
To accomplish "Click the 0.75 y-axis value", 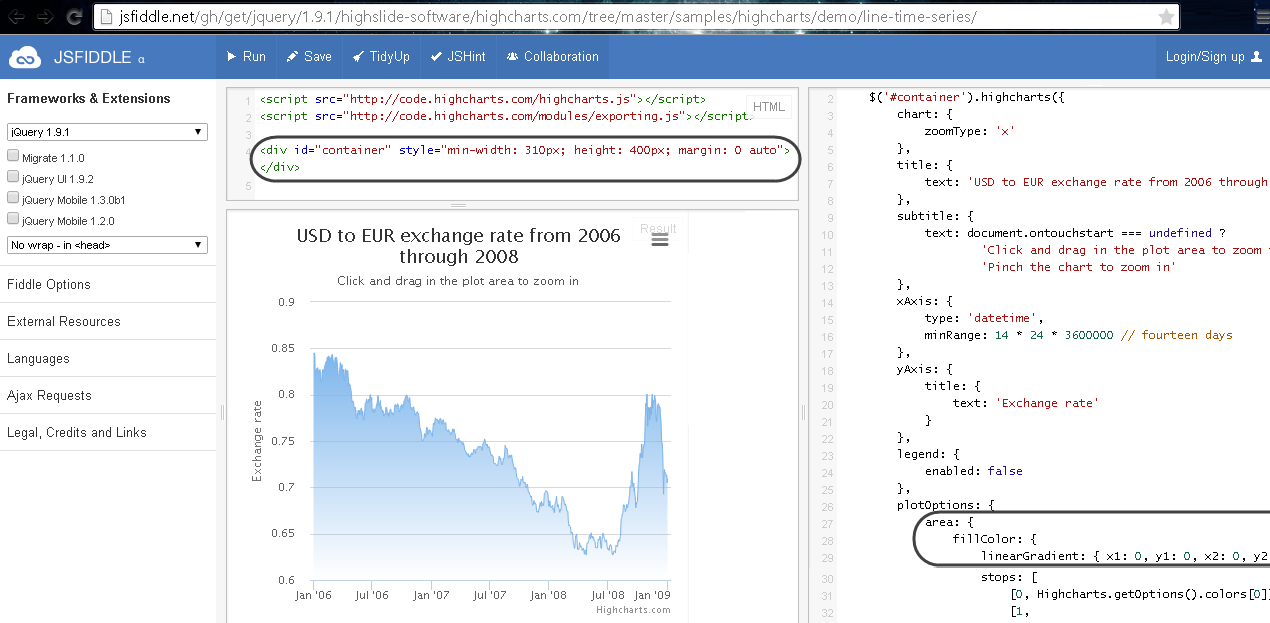I will [x=283, y=441].
